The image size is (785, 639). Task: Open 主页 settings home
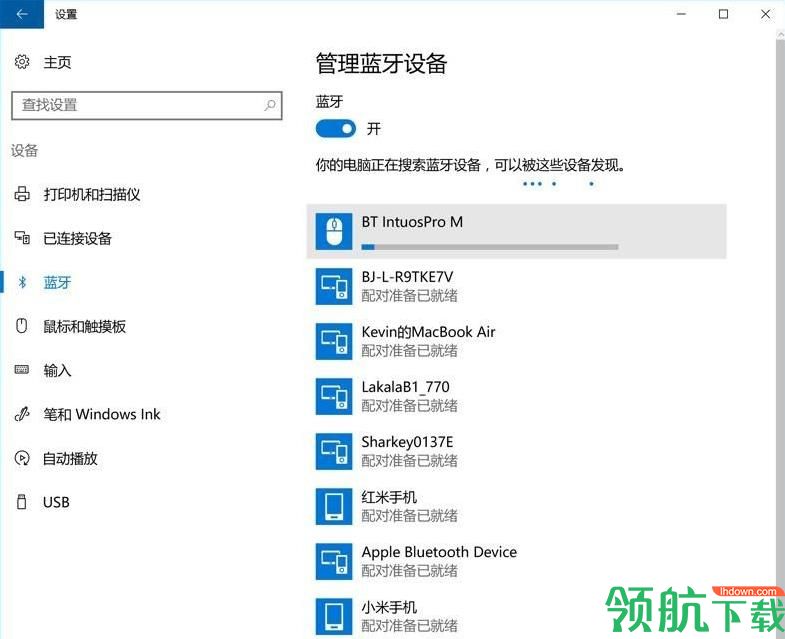pyautogui.click(x=57, y=63)
